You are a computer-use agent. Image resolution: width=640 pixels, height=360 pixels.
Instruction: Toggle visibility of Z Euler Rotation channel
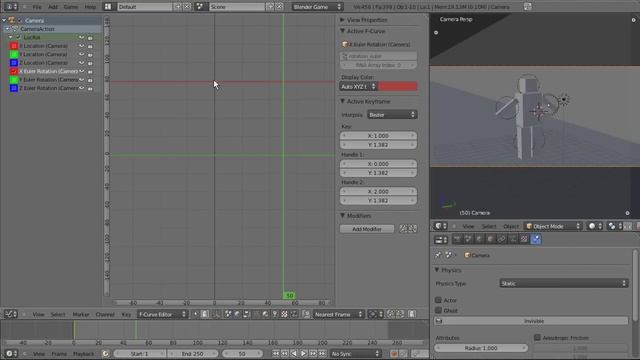click(14, 88)
